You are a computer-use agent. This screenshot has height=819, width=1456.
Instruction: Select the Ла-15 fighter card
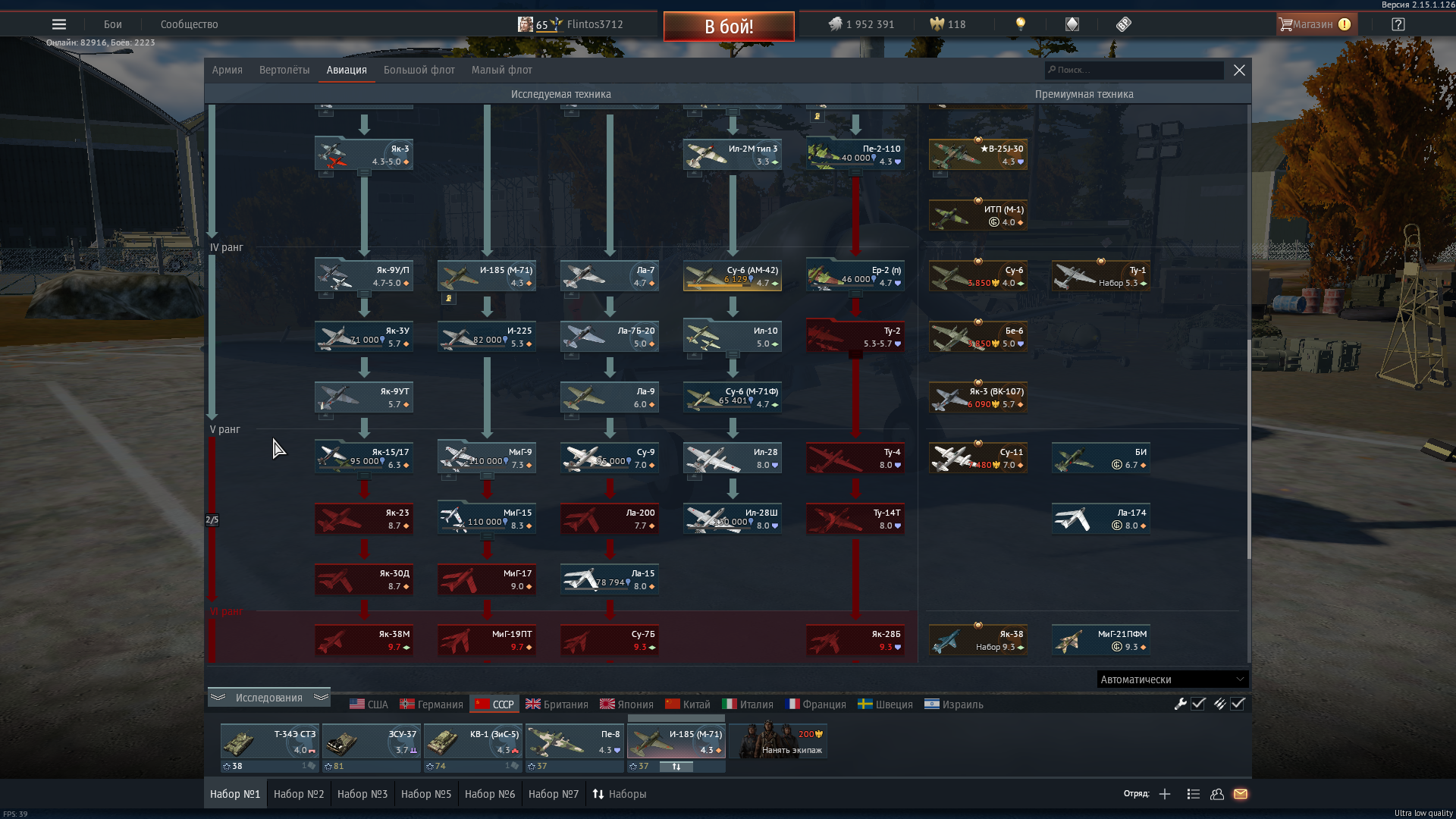[610, 579]
